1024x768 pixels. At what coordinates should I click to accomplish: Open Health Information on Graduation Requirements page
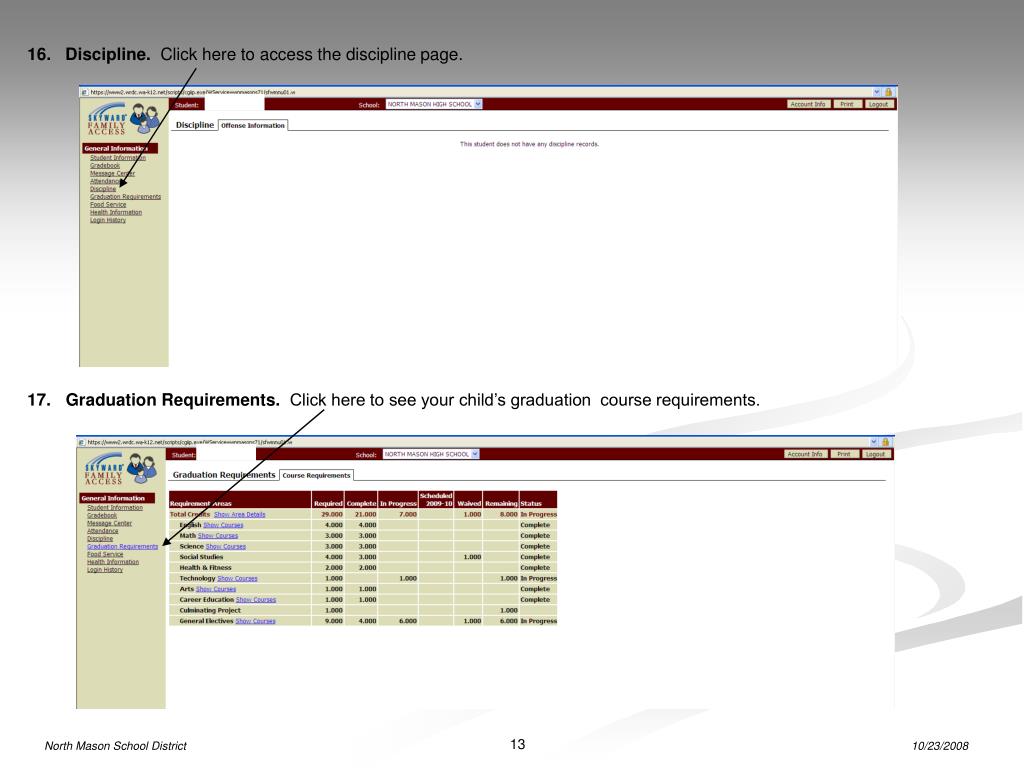(x=113, y=562)
